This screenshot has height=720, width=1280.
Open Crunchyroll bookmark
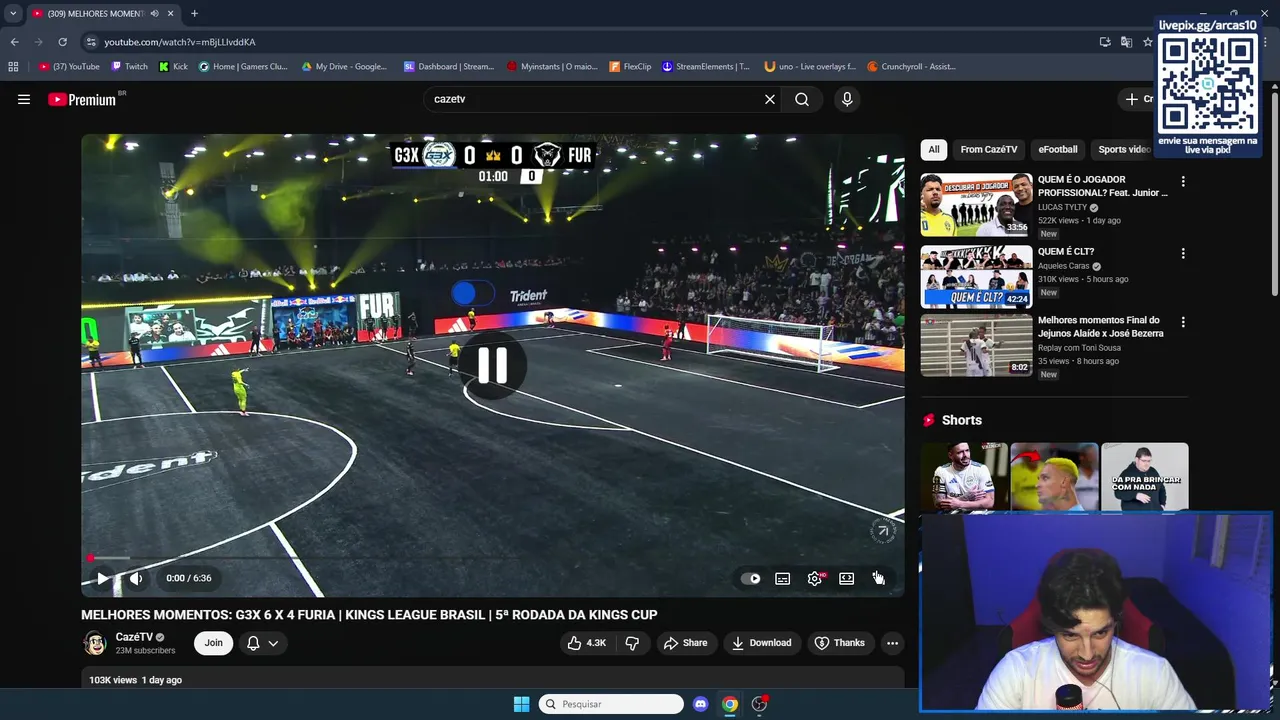(911, 67)
